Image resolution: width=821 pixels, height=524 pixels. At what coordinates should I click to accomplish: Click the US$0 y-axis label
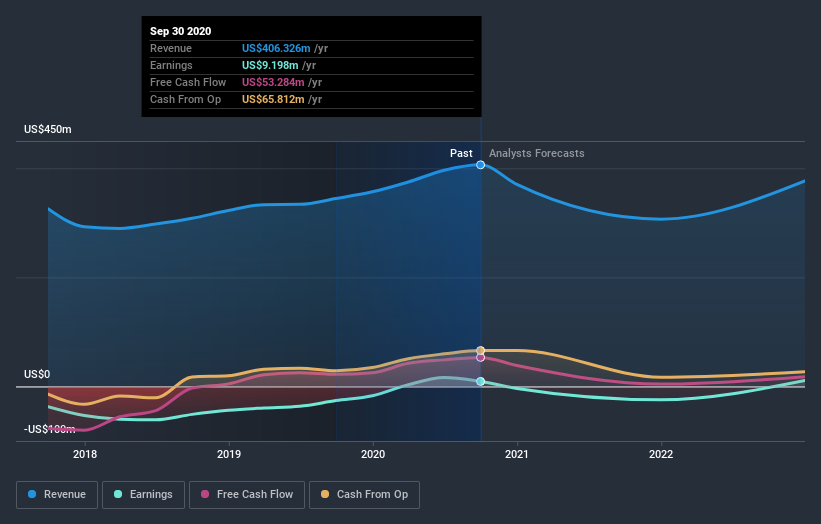(x=37, y=374)
